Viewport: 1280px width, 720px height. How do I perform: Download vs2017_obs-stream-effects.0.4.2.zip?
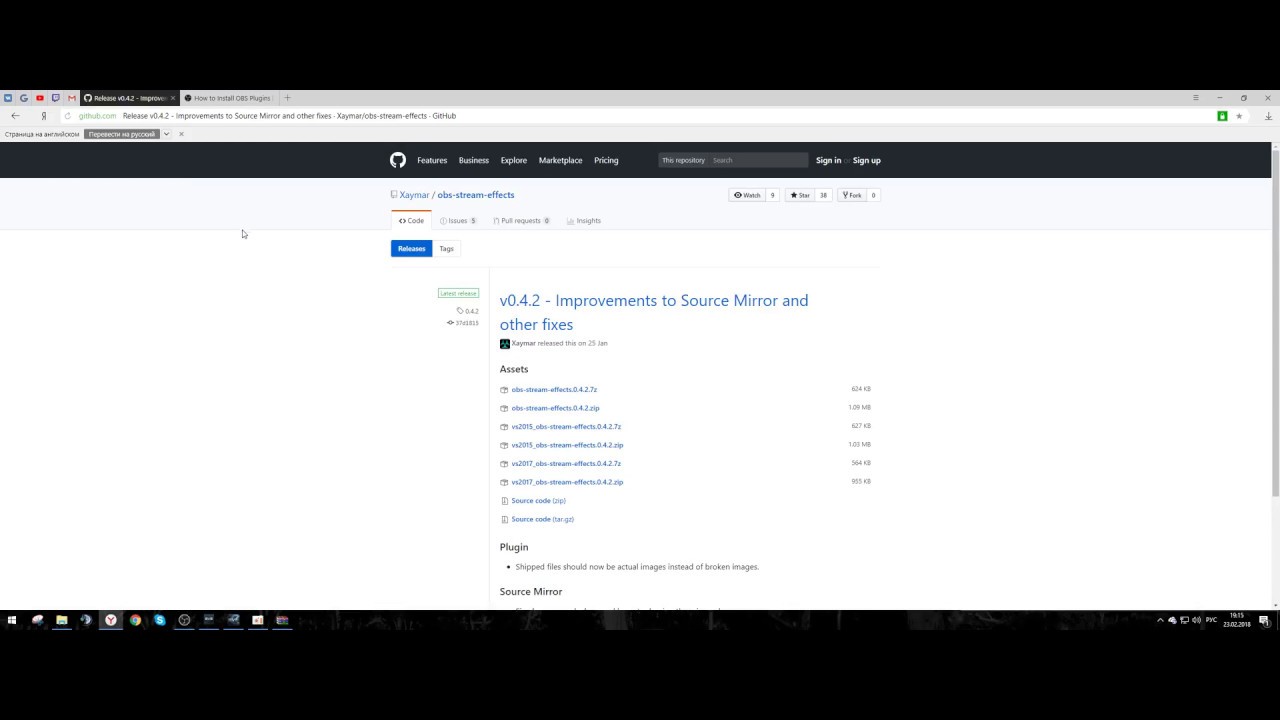(x=567, y=482)
